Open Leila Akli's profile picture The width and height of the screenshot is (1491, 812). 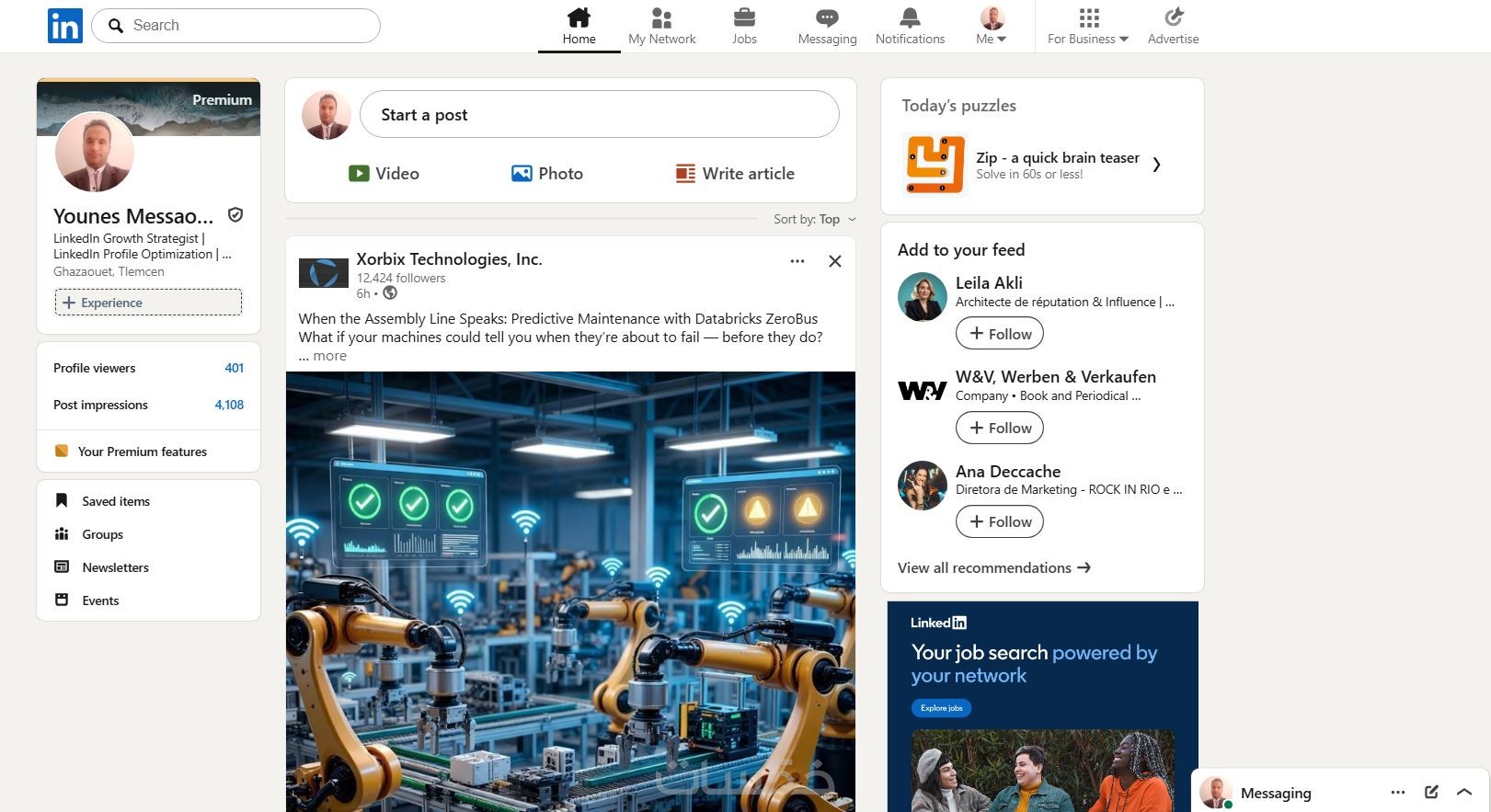click(923, 297)
